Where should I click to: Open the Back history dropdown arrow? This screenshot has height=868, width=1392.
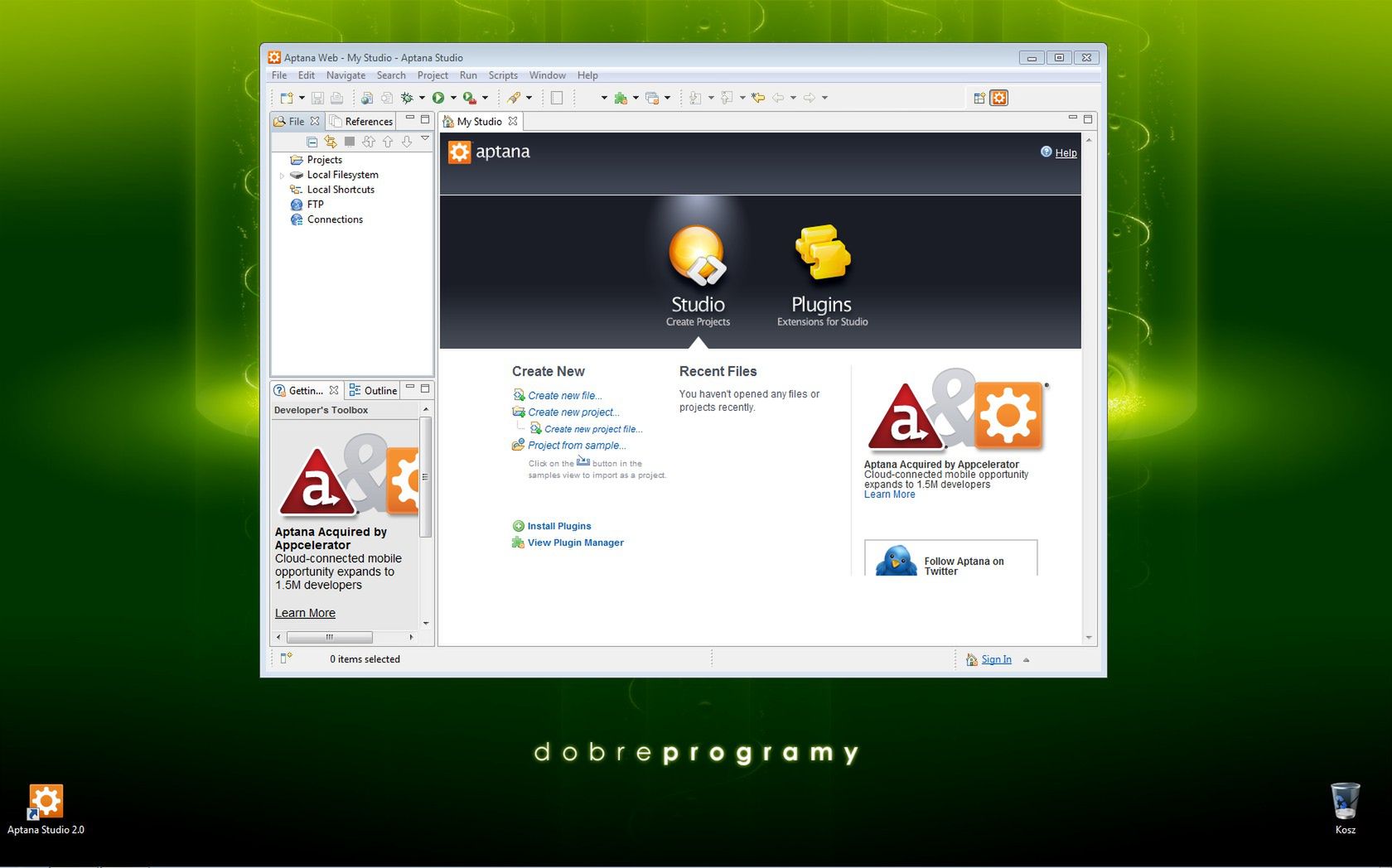click(x=793, y=98)
